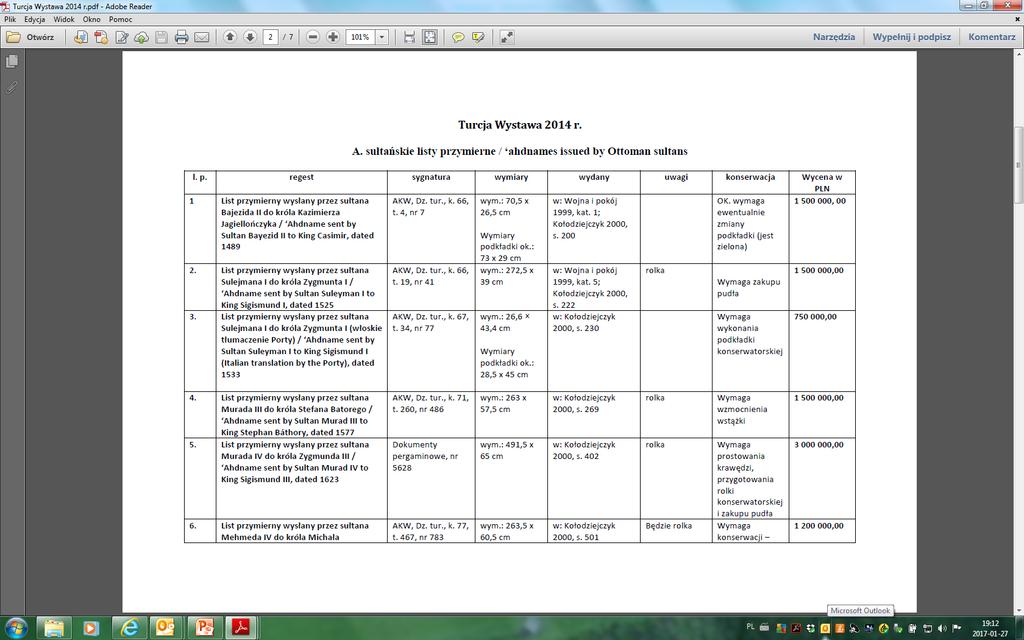Screen dimensions: 1024x640
Task: Click the print icon in toolbar
Action: click(x=182, y=37)
